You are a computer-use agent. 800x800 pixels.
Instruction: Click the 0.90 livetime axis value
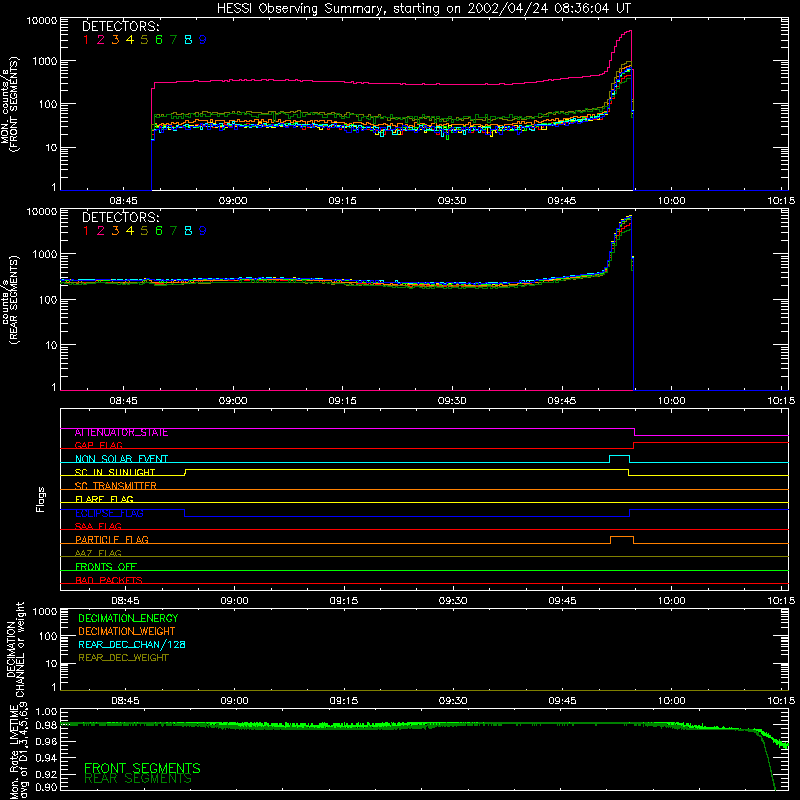point(46,787)
